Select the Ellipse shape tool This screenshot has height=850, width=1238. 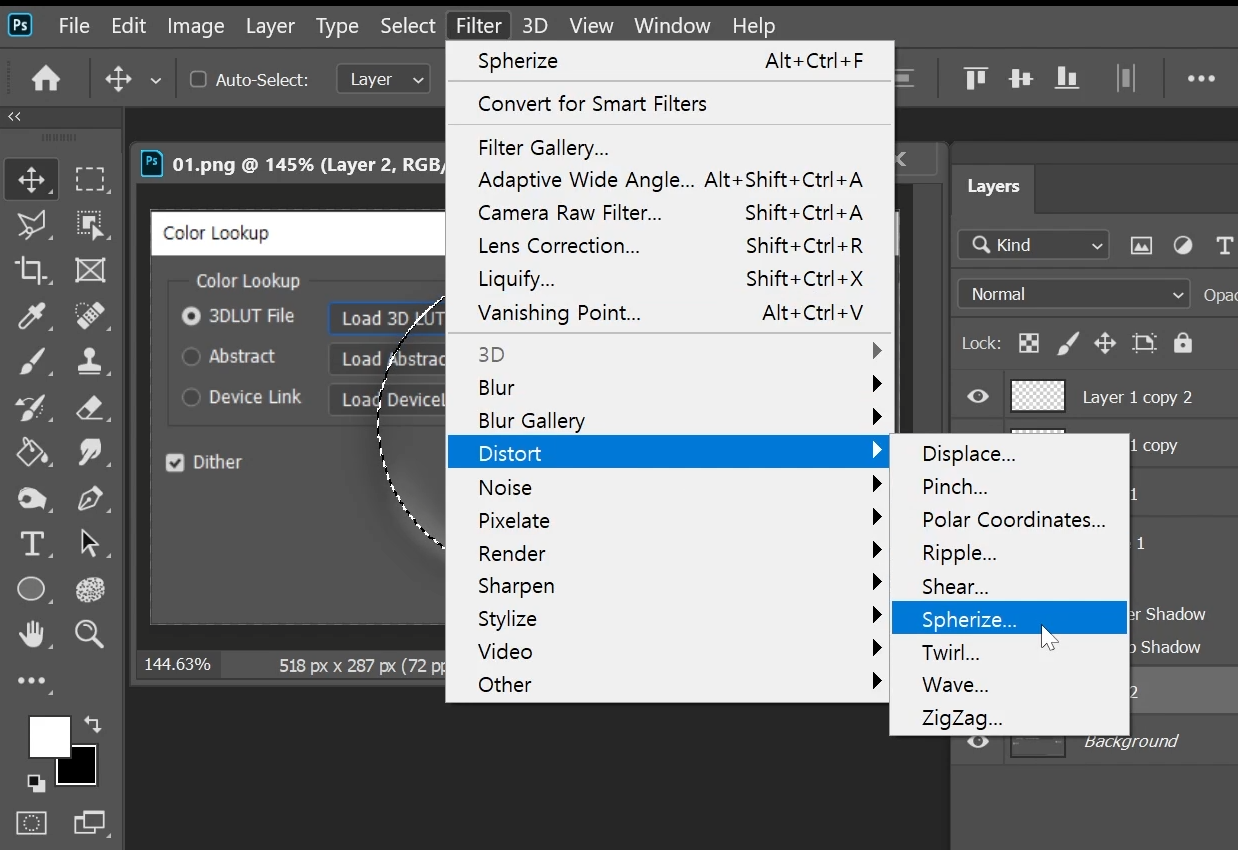31,589
